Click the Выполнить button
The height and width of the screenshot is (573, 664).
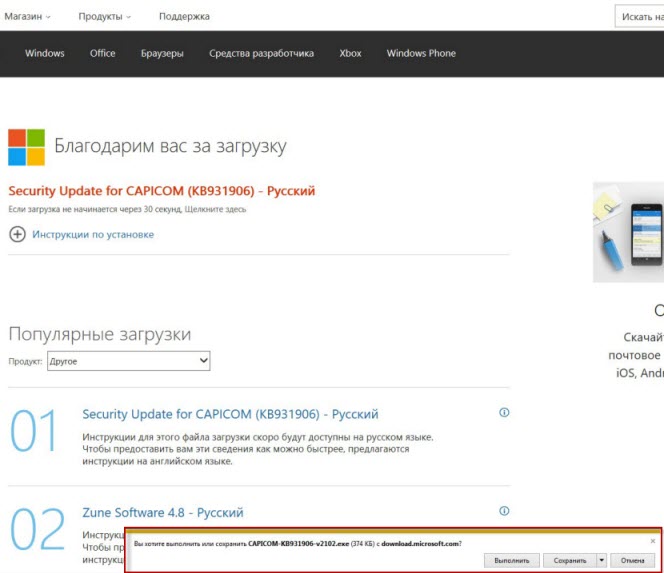512,560
